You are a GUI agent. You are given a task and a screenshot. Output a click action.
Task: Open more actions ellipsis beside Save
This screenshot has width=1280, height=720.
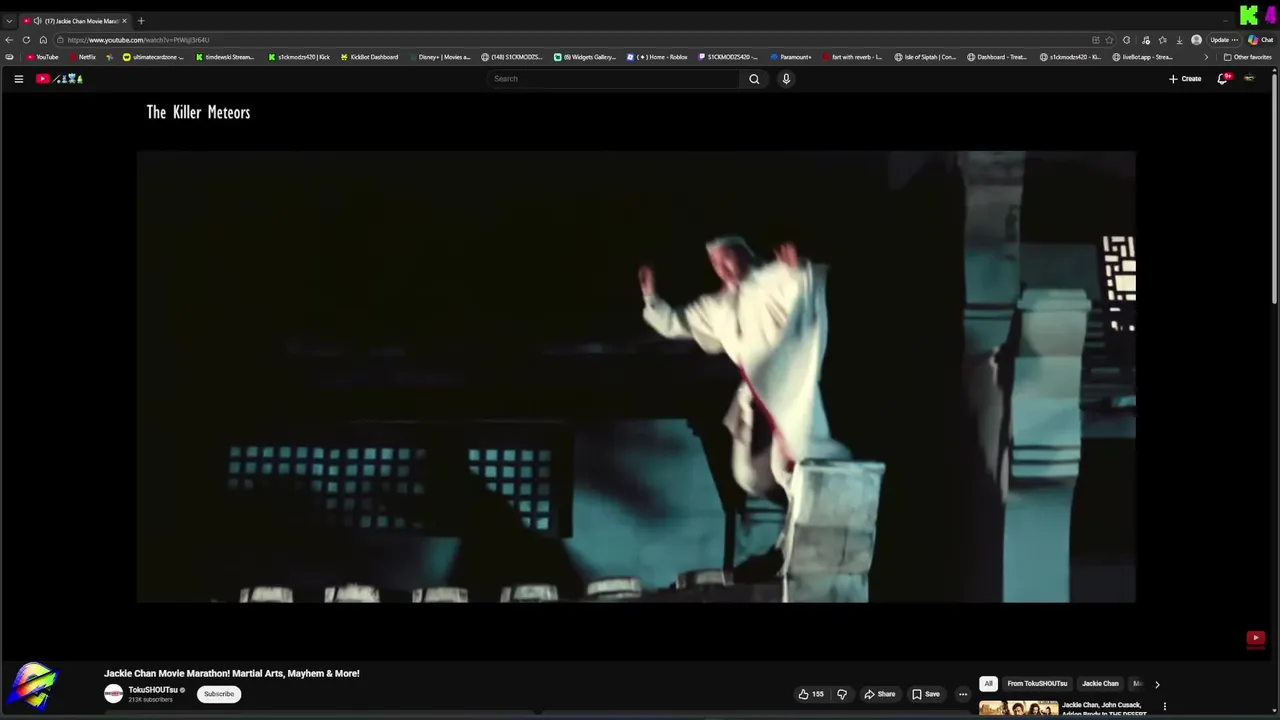[x=963, y=694]
